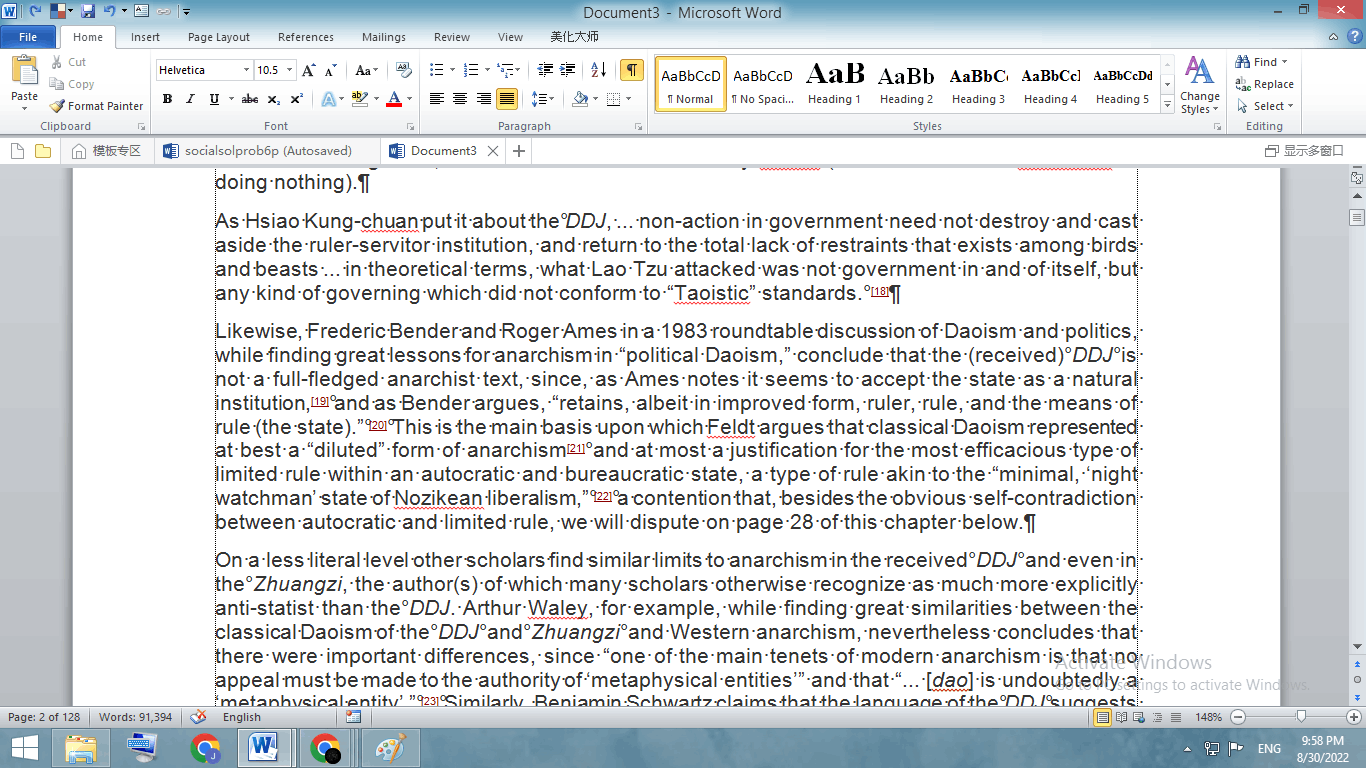This screenshot has height=768, width=1366.
Task: Click Words: 91,394 in status bar
Action: click(135, 717)
